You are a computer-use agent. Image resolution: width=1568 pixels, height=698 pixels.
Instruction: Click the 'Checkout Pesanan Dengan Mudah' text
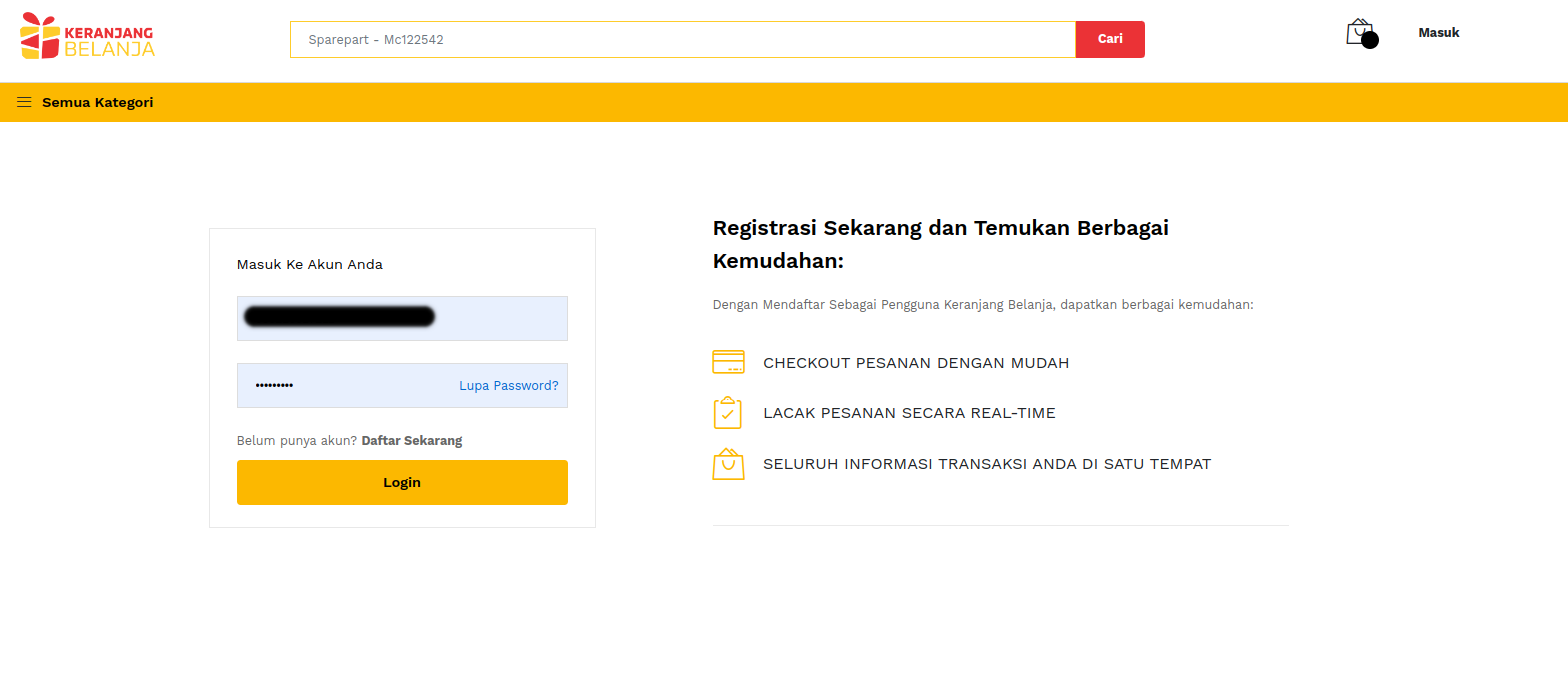(915, 363)
